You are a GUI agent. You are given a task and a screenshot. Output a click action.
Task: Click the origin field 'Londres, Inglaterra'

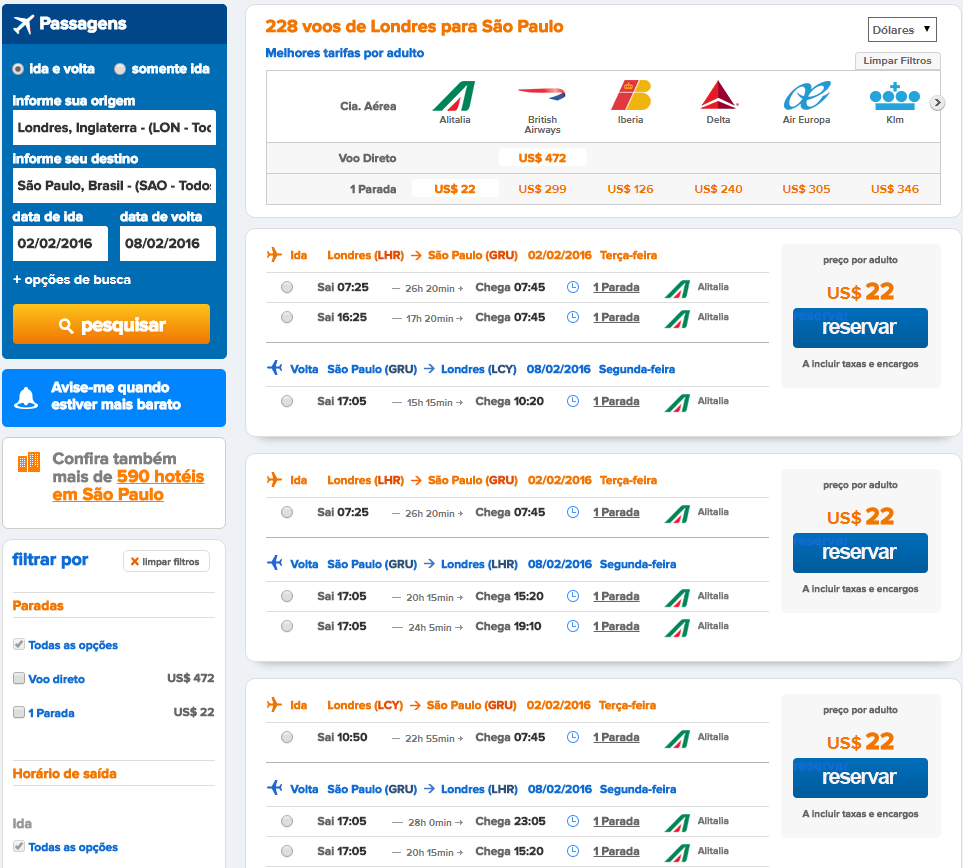click(x=114, y=127)
